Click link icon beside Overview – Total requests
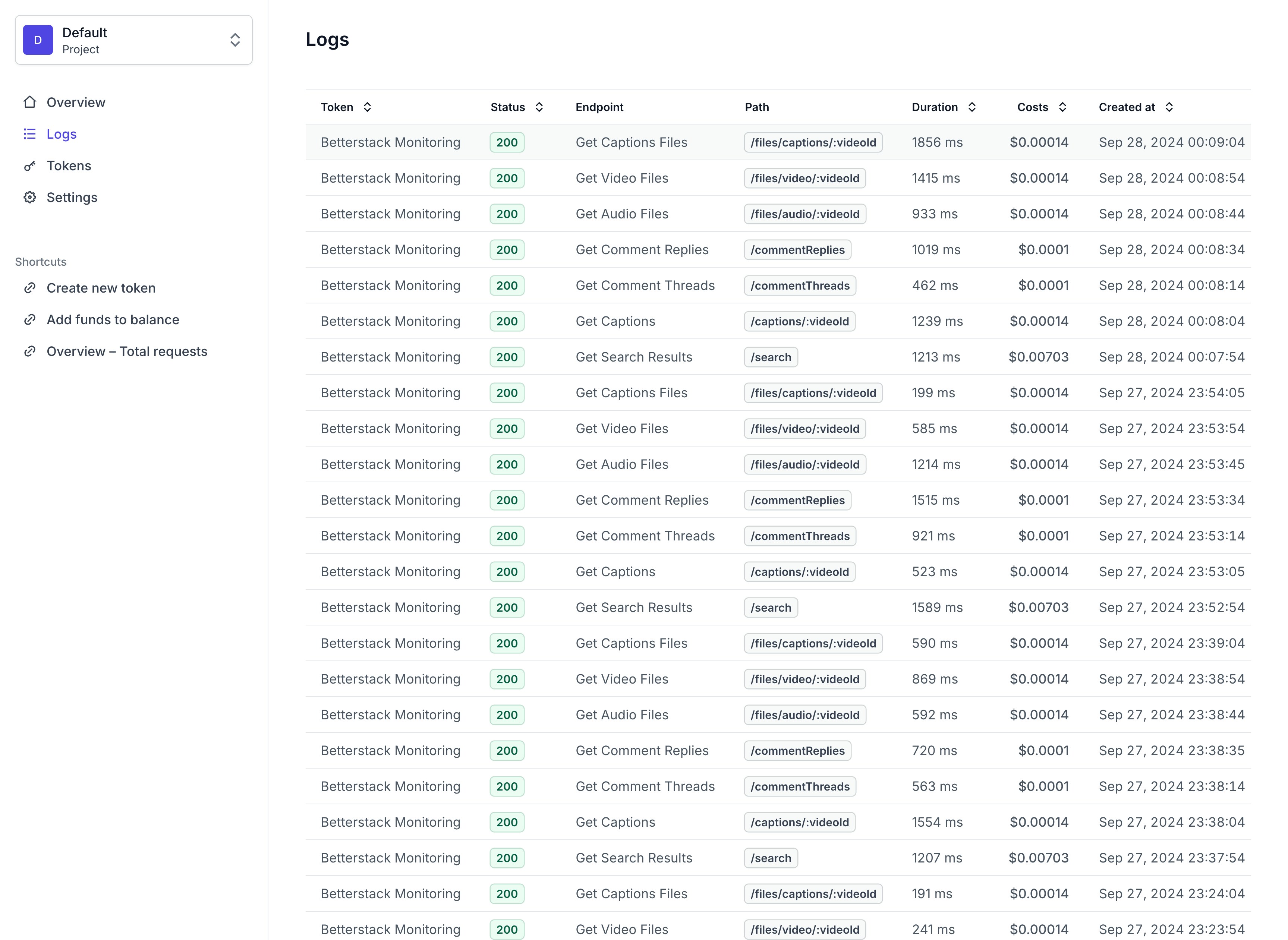The height and width of the screenshot is (940, 1288). click(30, 351)
